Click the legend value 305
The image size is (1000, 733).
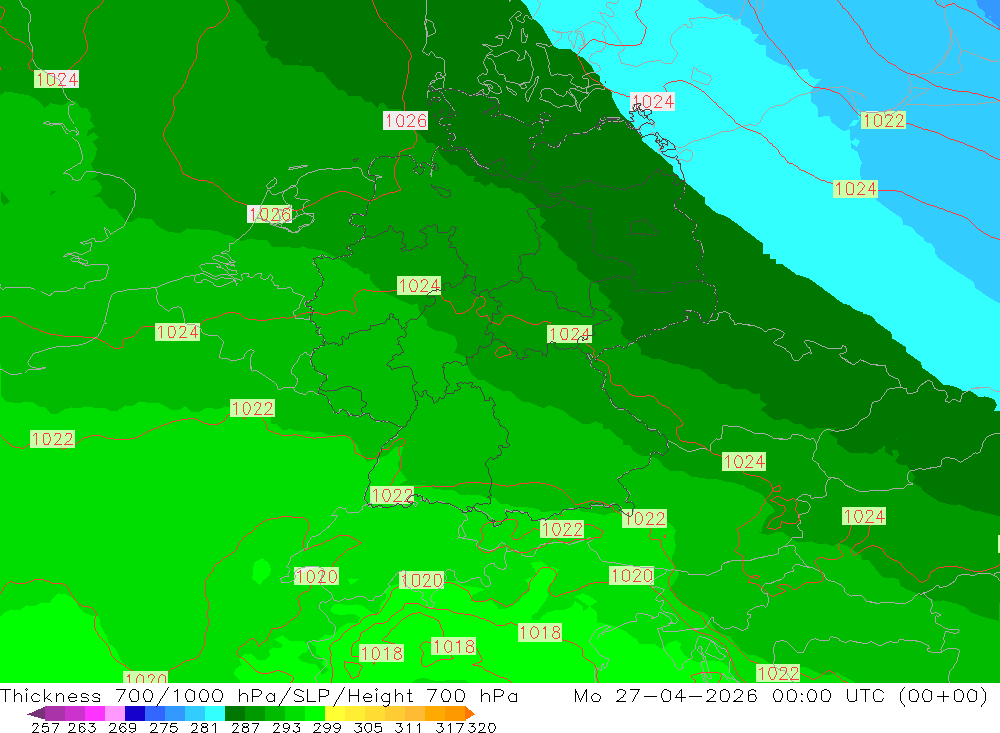pyautogui.click(x=367, y=727)
